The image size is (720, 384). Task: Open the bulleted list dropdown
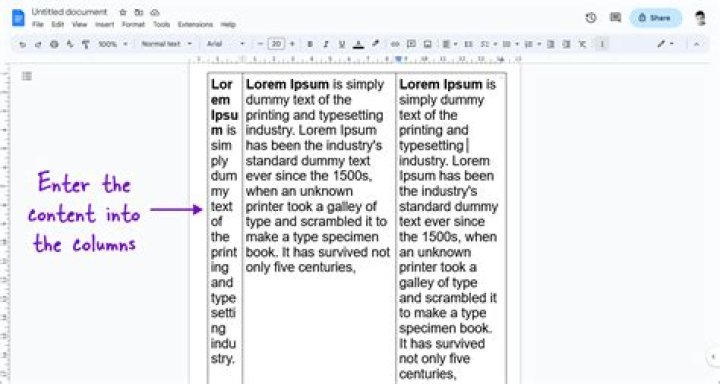pyautogui.click(x=510, y=44)
